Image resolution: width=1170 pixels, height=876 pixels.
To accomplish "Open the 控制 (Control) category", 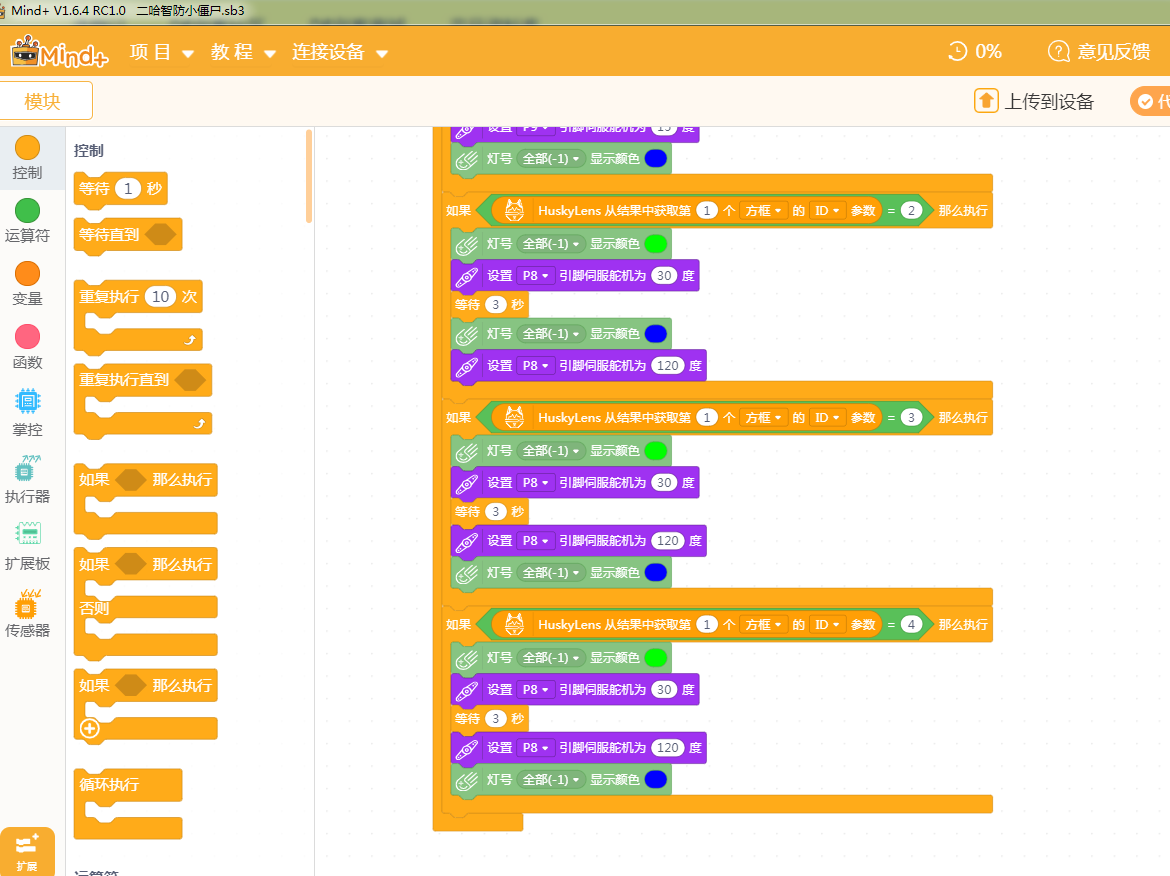I will 28,158.
